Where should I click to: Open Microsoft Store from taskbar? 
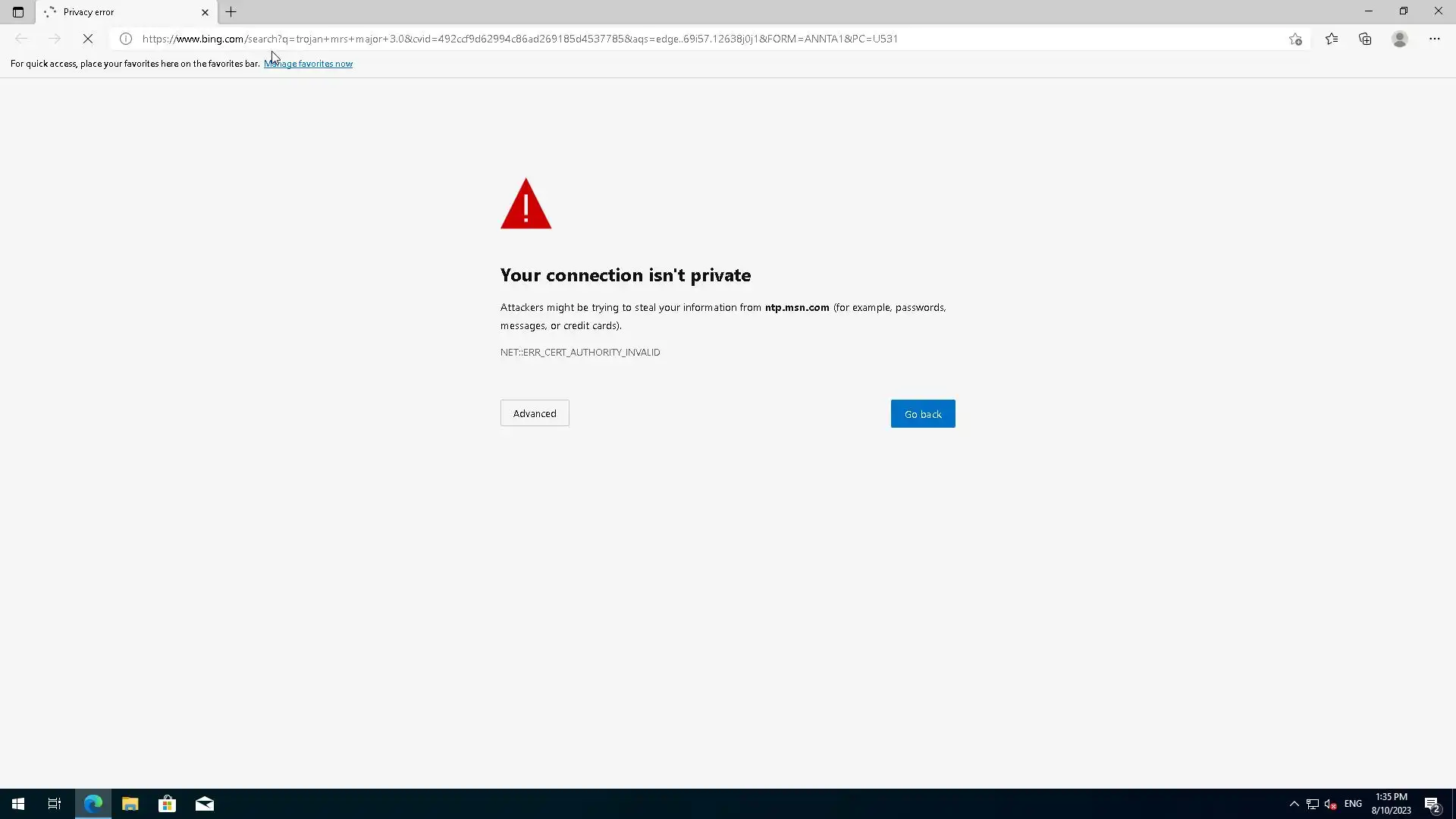pos(167,804)
